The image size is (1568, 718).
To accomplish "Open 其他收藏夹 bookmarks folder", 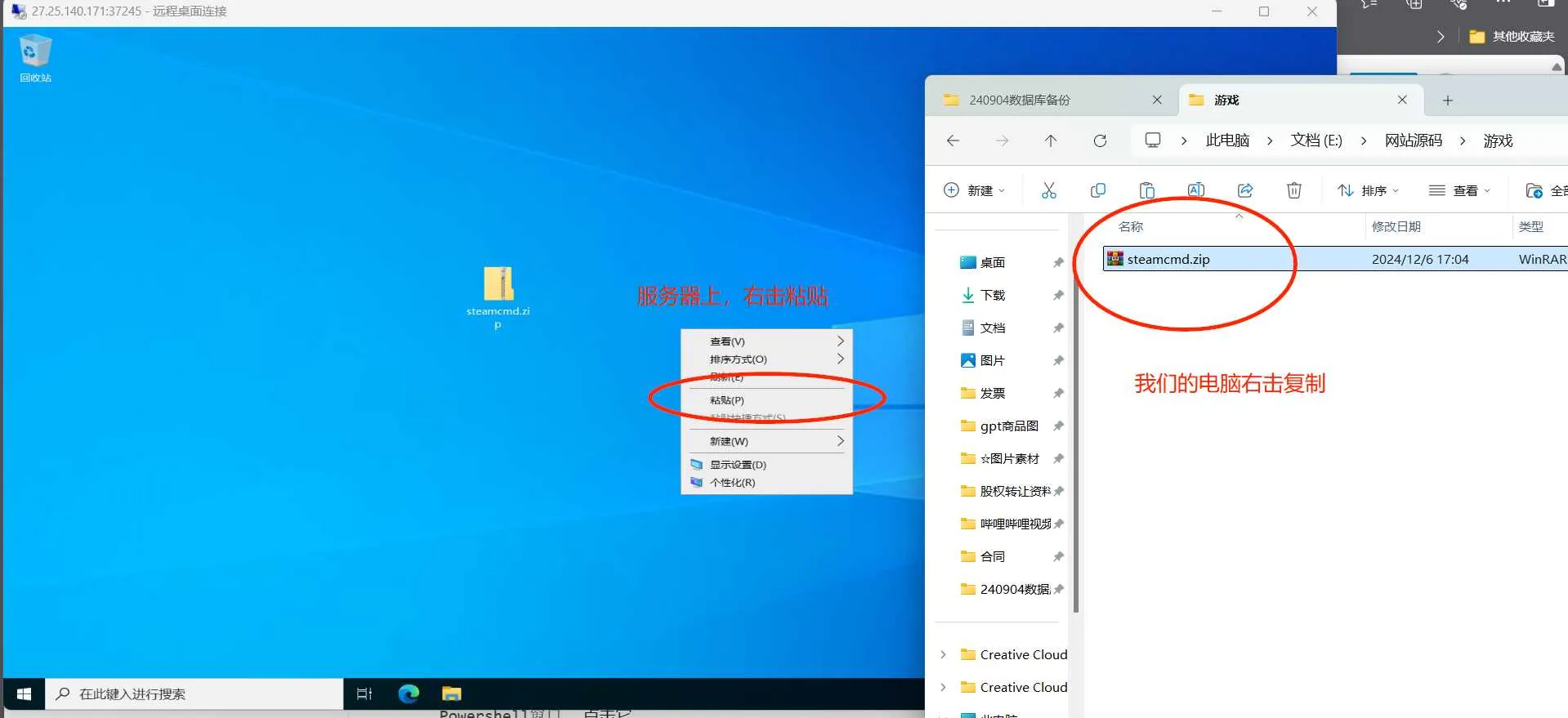I will click(1512, 36).
